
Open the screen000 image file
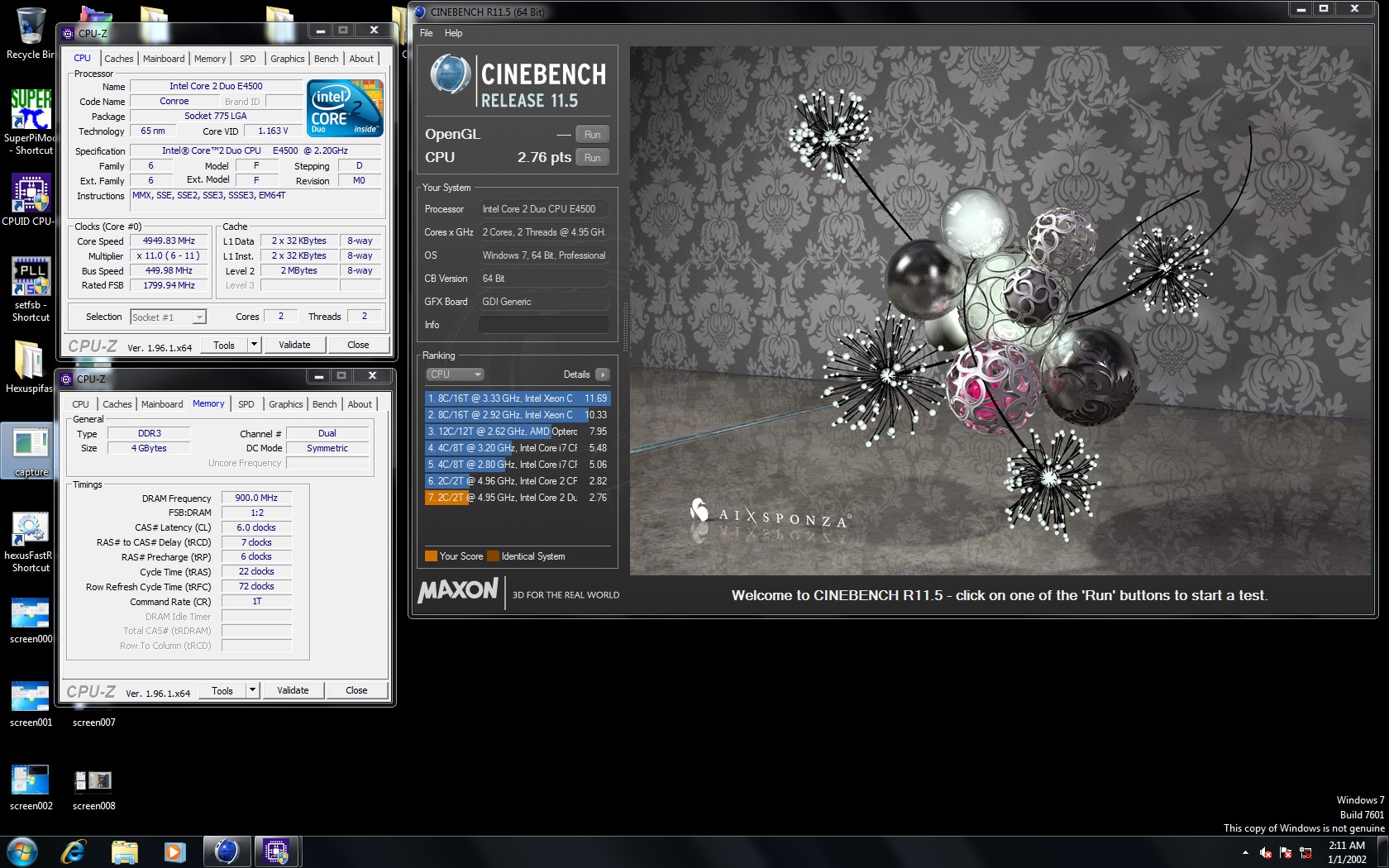click(x=31, y=613)
